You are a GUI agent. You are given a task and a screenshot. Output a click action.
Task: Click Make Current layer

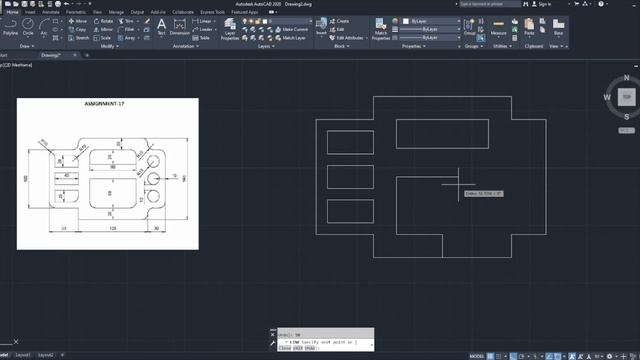[291, 29]
